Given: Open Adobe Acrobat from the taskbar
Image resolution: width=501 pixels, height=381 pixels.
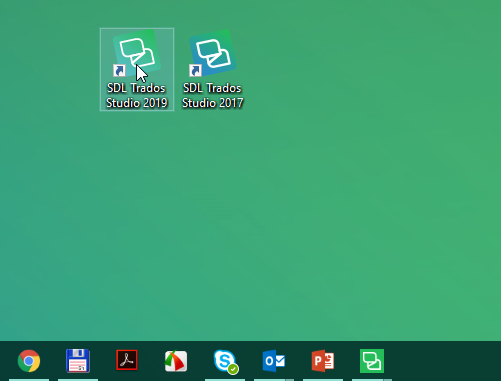Looking at the screenshot, I should [x=127, y=360].
